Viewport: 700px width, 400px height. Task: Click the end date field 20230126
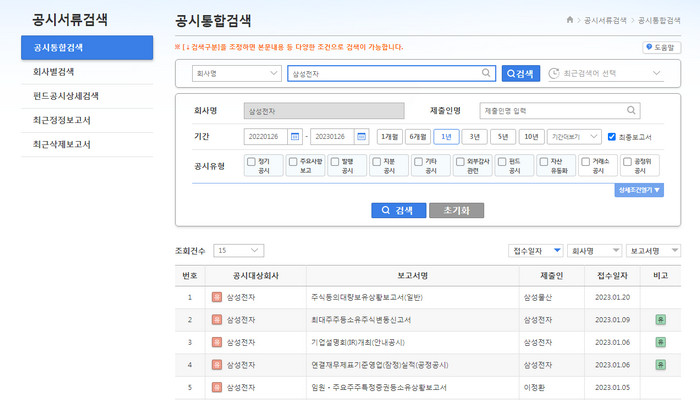pos(332,137)
